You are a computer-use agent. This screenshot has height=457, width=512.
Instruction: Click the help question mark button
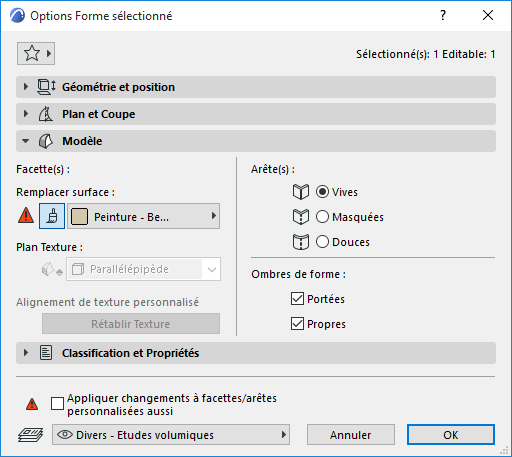443,15
